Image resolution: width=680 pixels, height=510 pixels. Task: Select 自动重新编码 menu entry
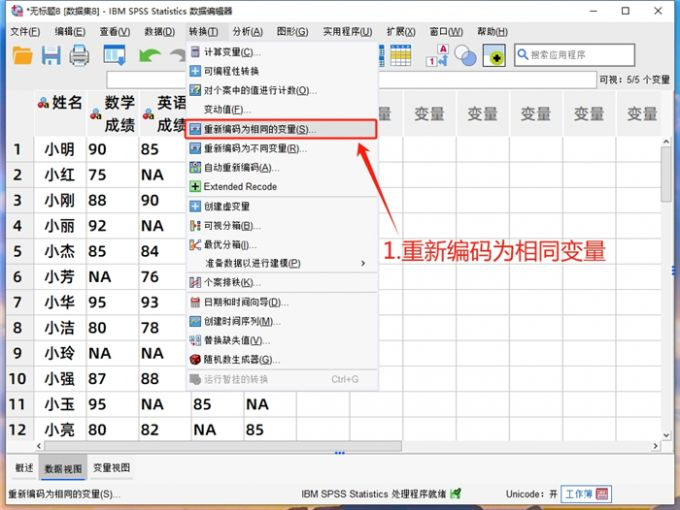(241, 167)
